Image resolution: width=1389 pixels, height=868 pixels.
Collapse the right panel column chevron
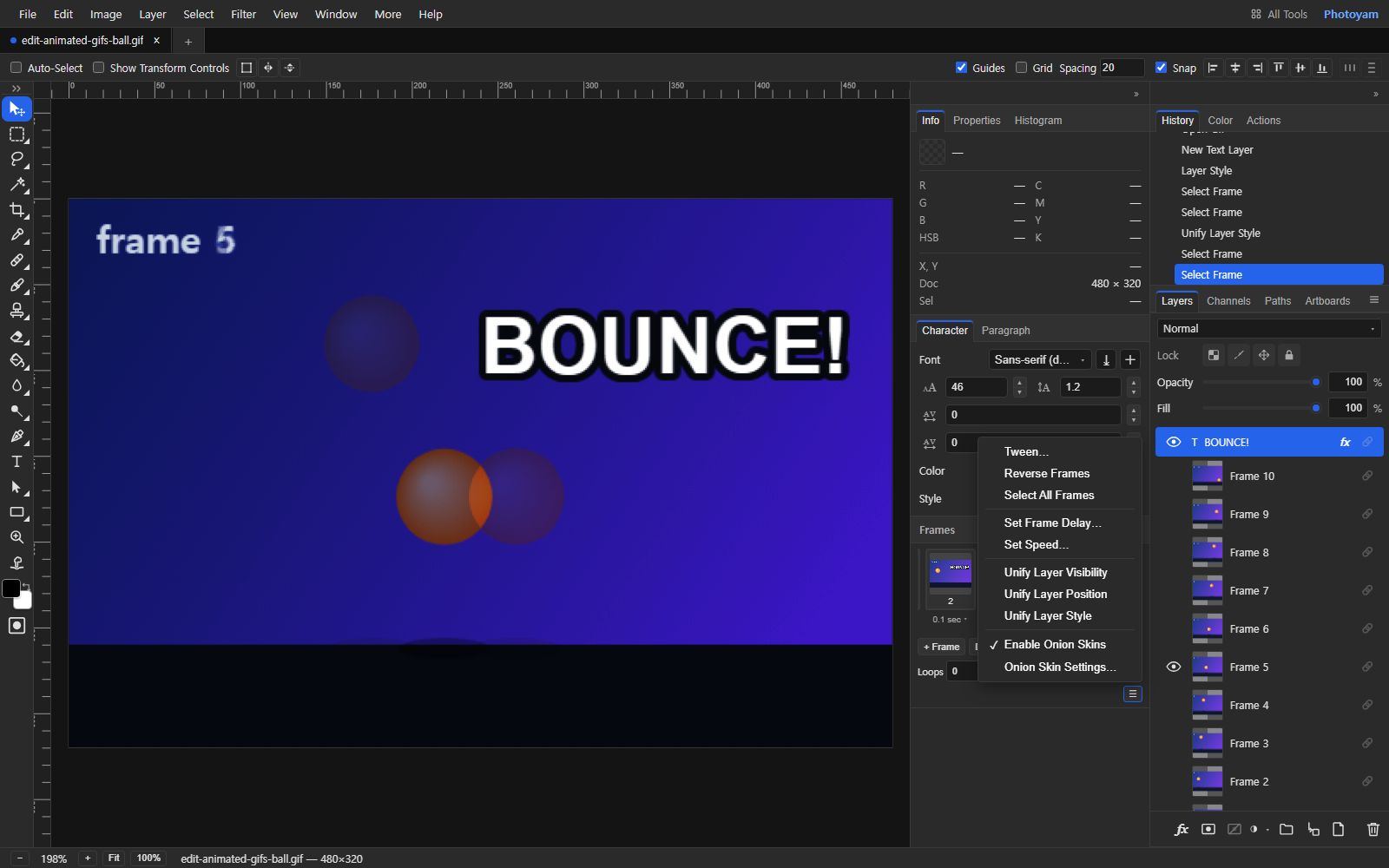coord(1375,94)
